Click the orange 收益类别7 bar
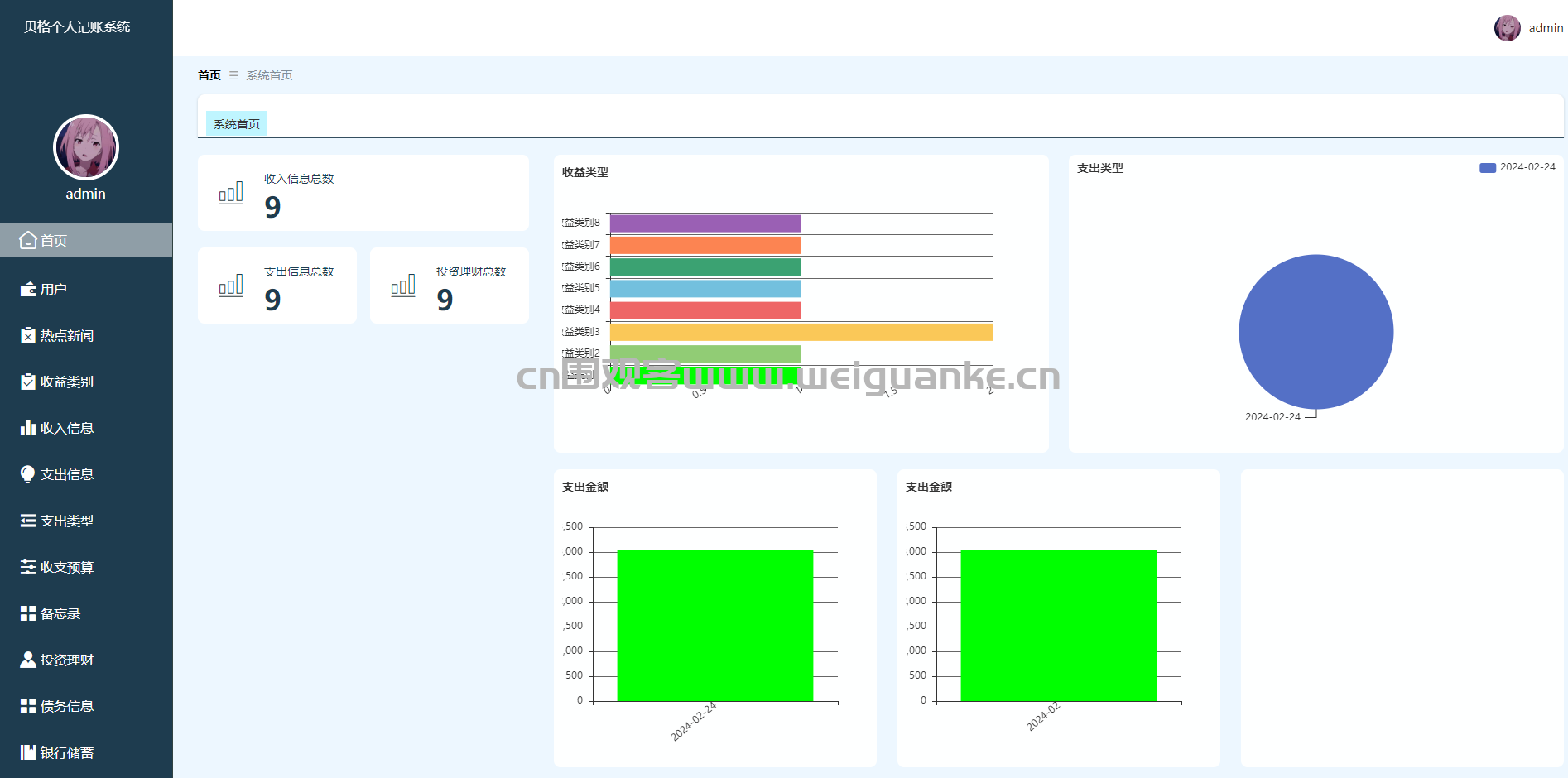The width and height of the screenshot is (1568, 778). 705,245
